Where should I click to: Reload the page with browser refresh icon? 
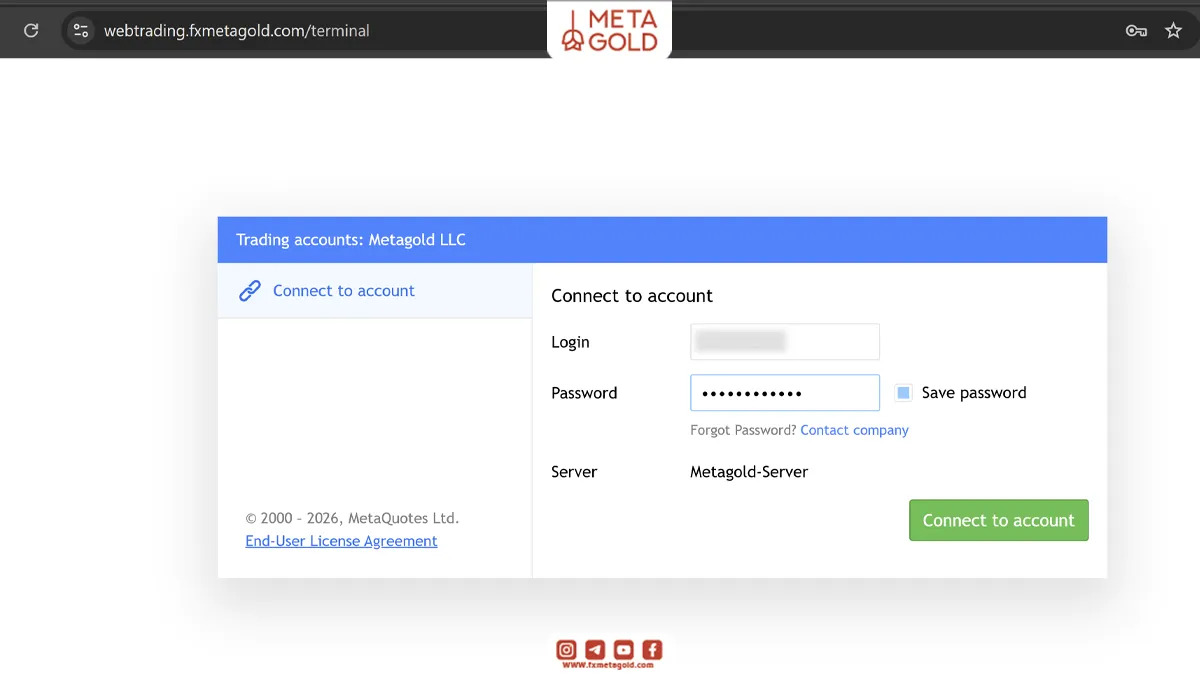click(x=31, y=31)
